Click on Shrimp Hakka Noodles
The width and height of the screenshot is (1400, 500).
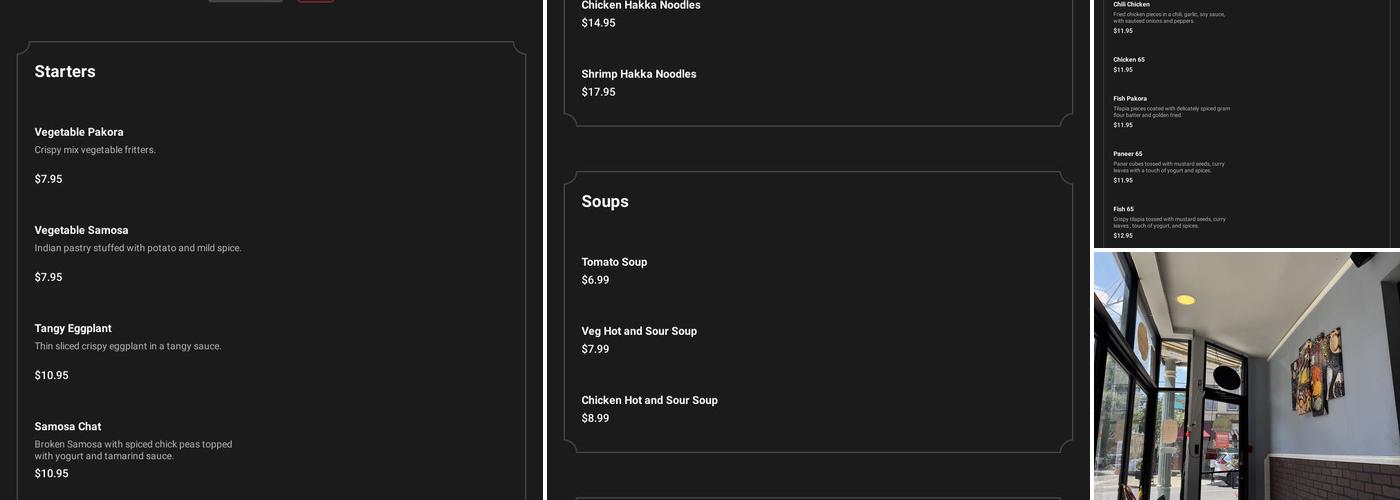639,74
